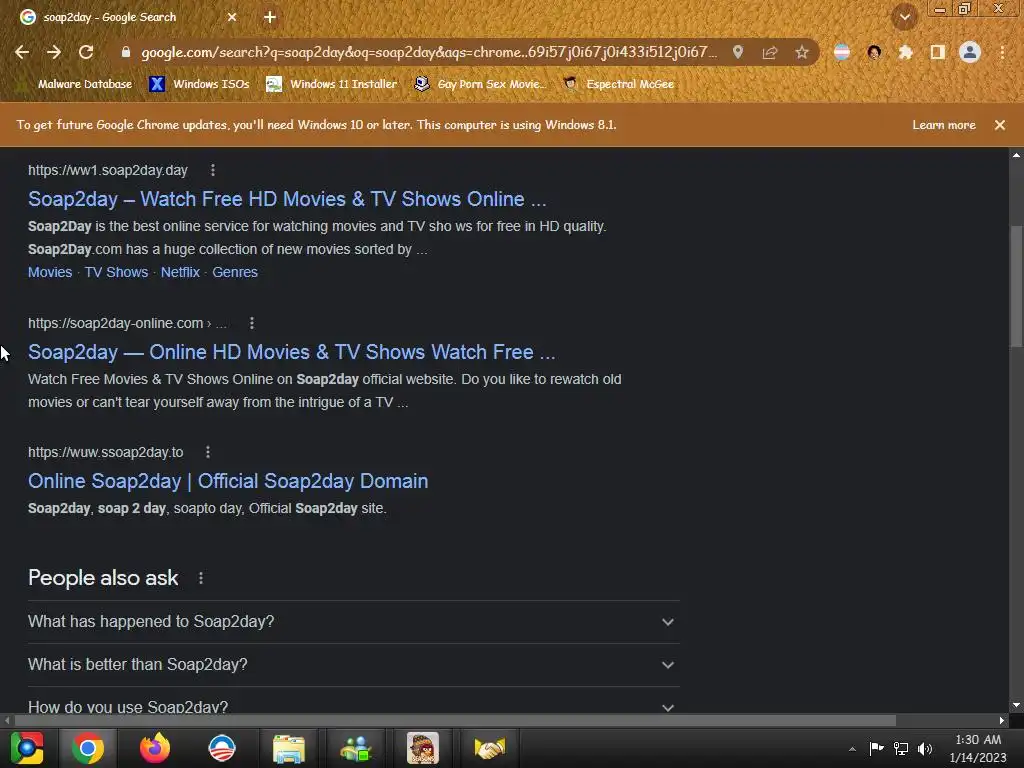Open Malware Database bookmark
Screen dimensions: 1024x768
tap(84, 84)
